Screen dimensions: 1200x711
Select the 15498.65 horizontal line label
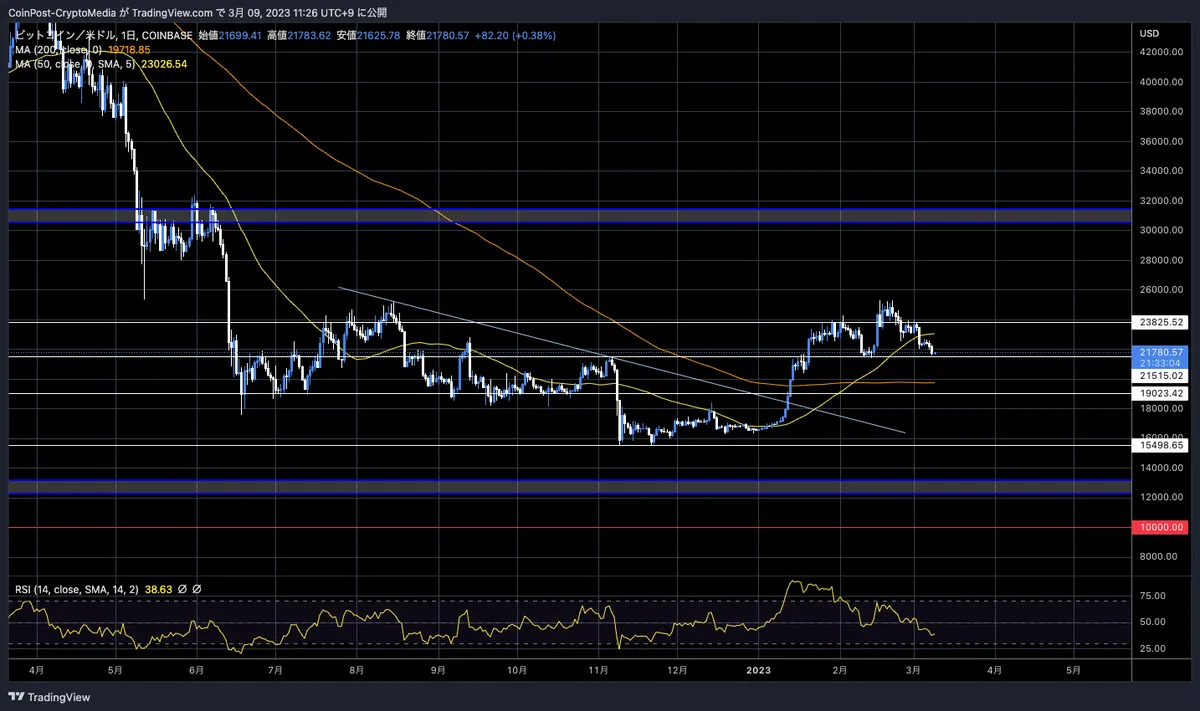click(1160, 446)
